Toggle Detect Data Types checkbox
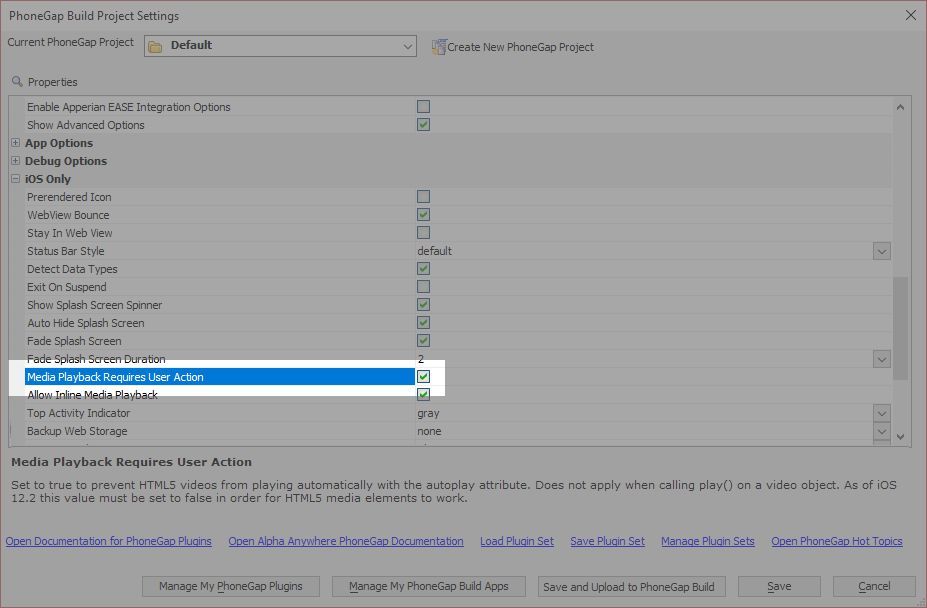Image resolution: width=927 pixels, height=608 pixels. coord(423,269)
